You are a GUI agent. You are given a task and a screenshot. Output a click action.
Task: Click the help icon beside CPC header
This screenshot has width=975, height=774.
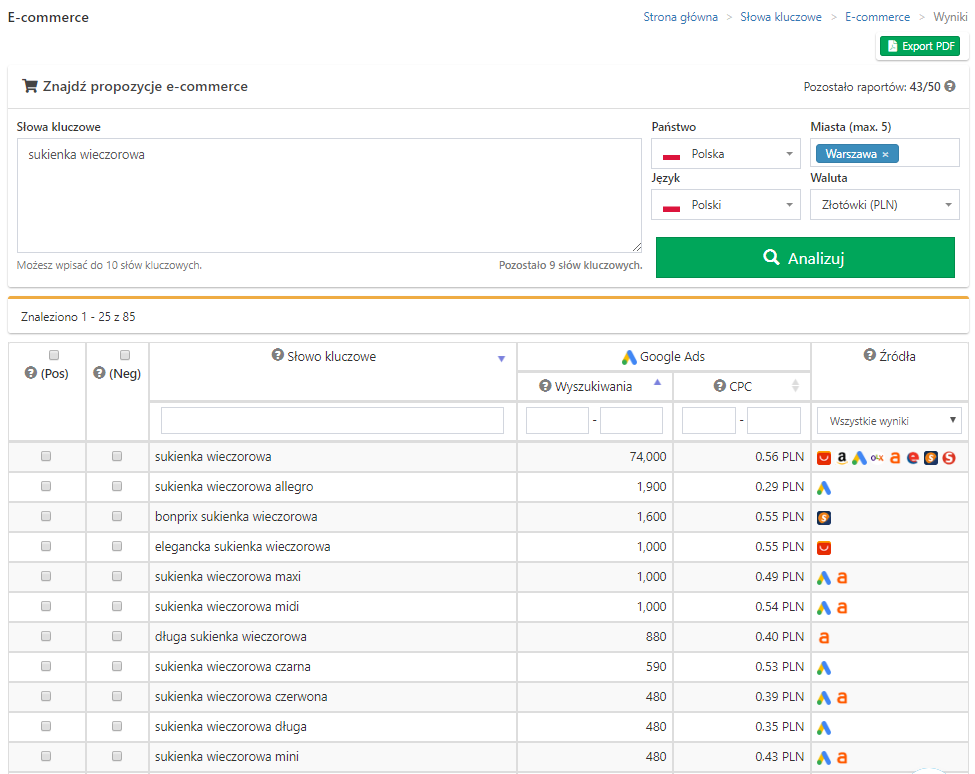[x=719, y=386]
